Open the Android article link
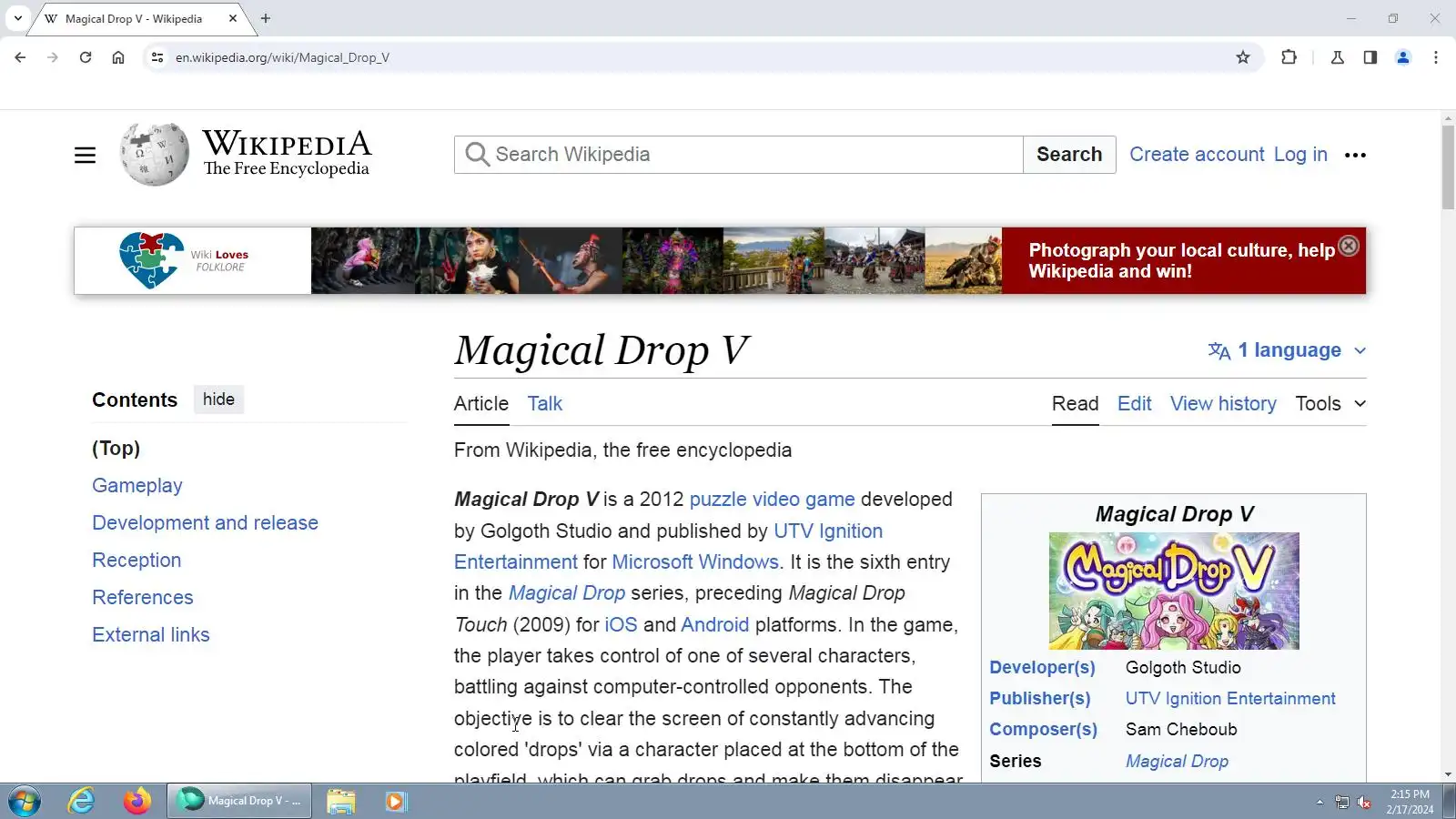 click(715, 625)
